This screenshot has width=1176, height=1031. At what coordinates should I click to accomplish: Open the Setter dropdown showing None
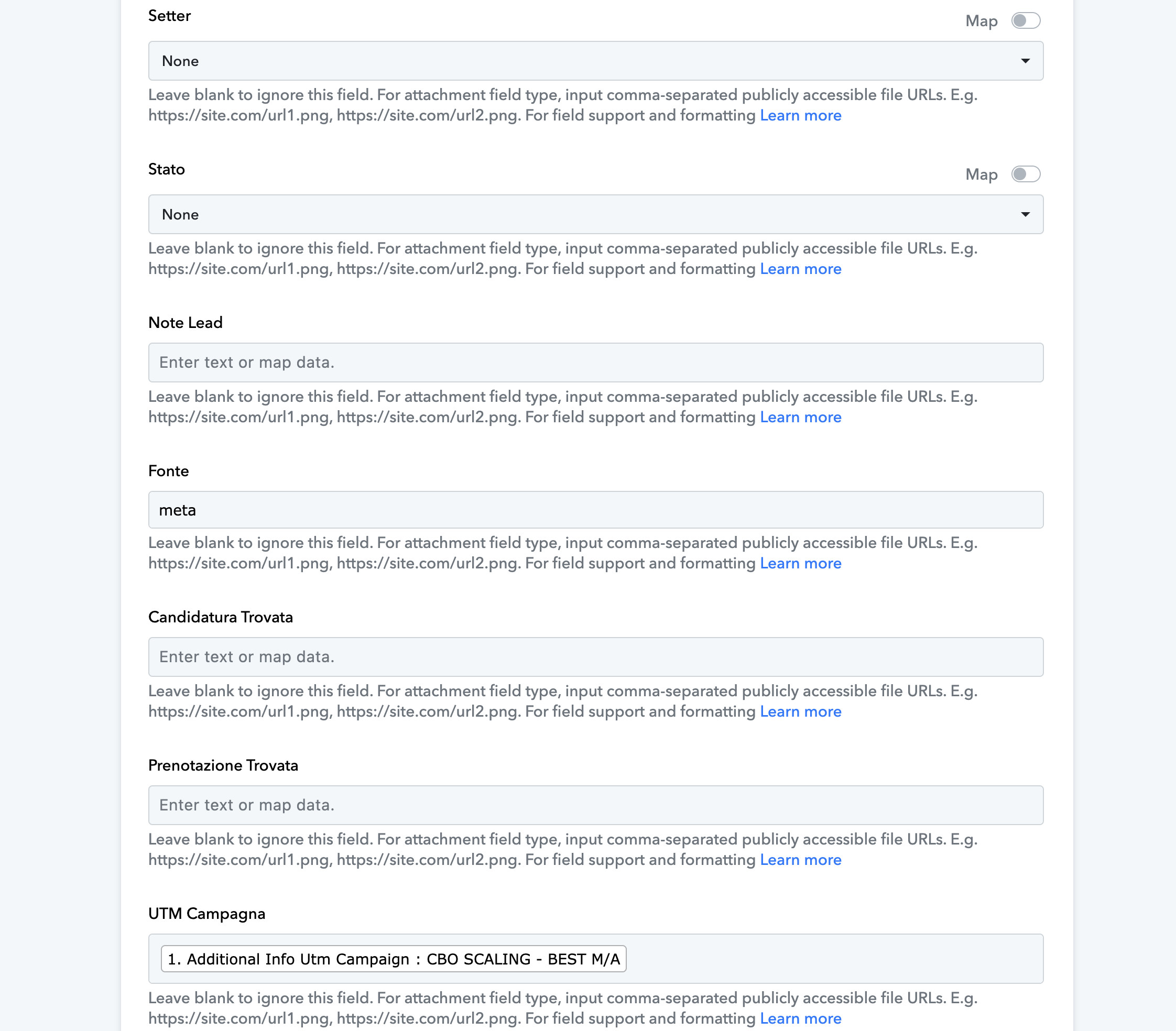[x=595, y=61]
